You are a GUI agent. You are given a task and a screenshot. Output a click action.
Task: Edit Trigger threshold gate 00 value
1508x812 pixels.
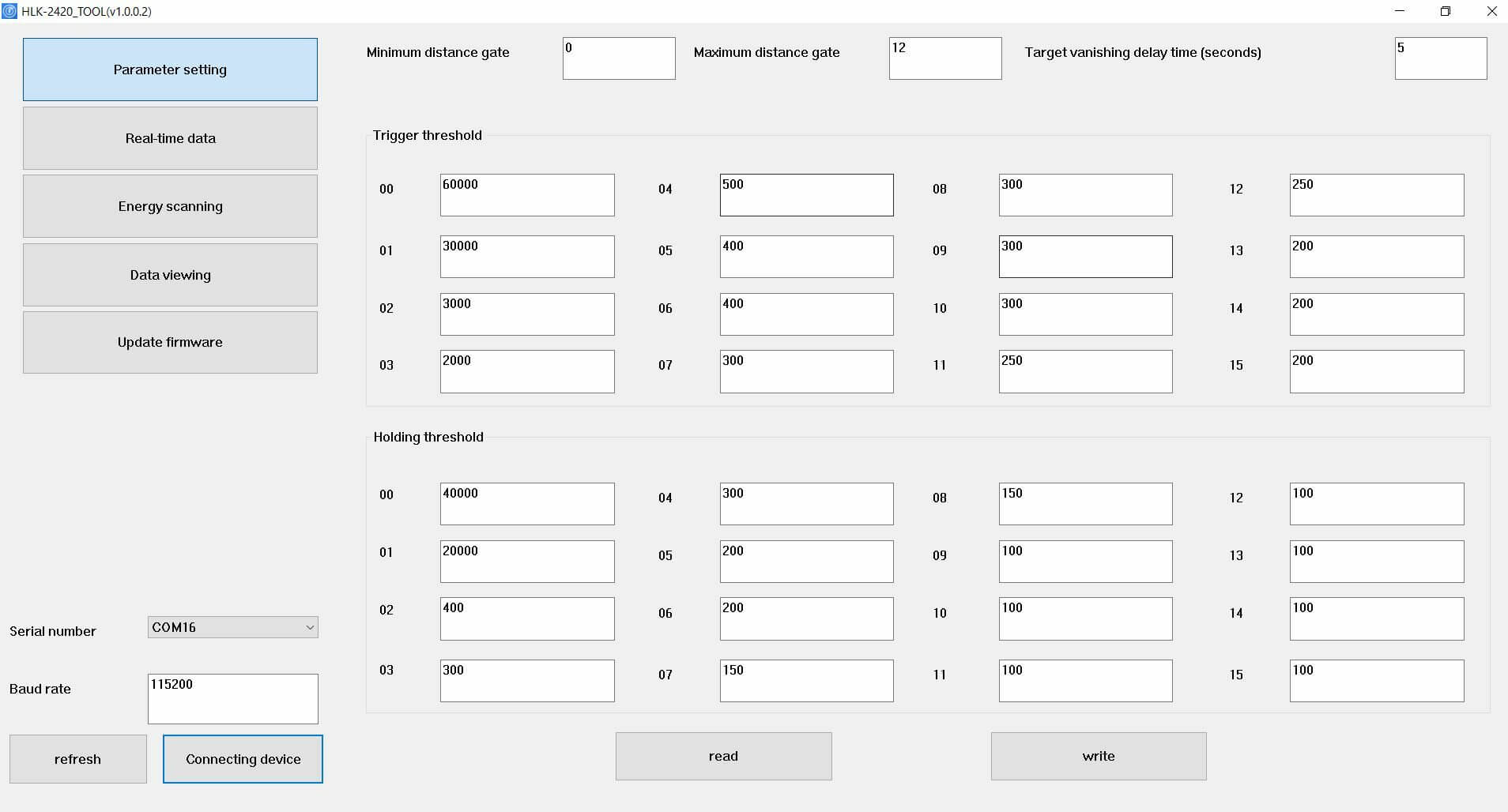point(527,195)
